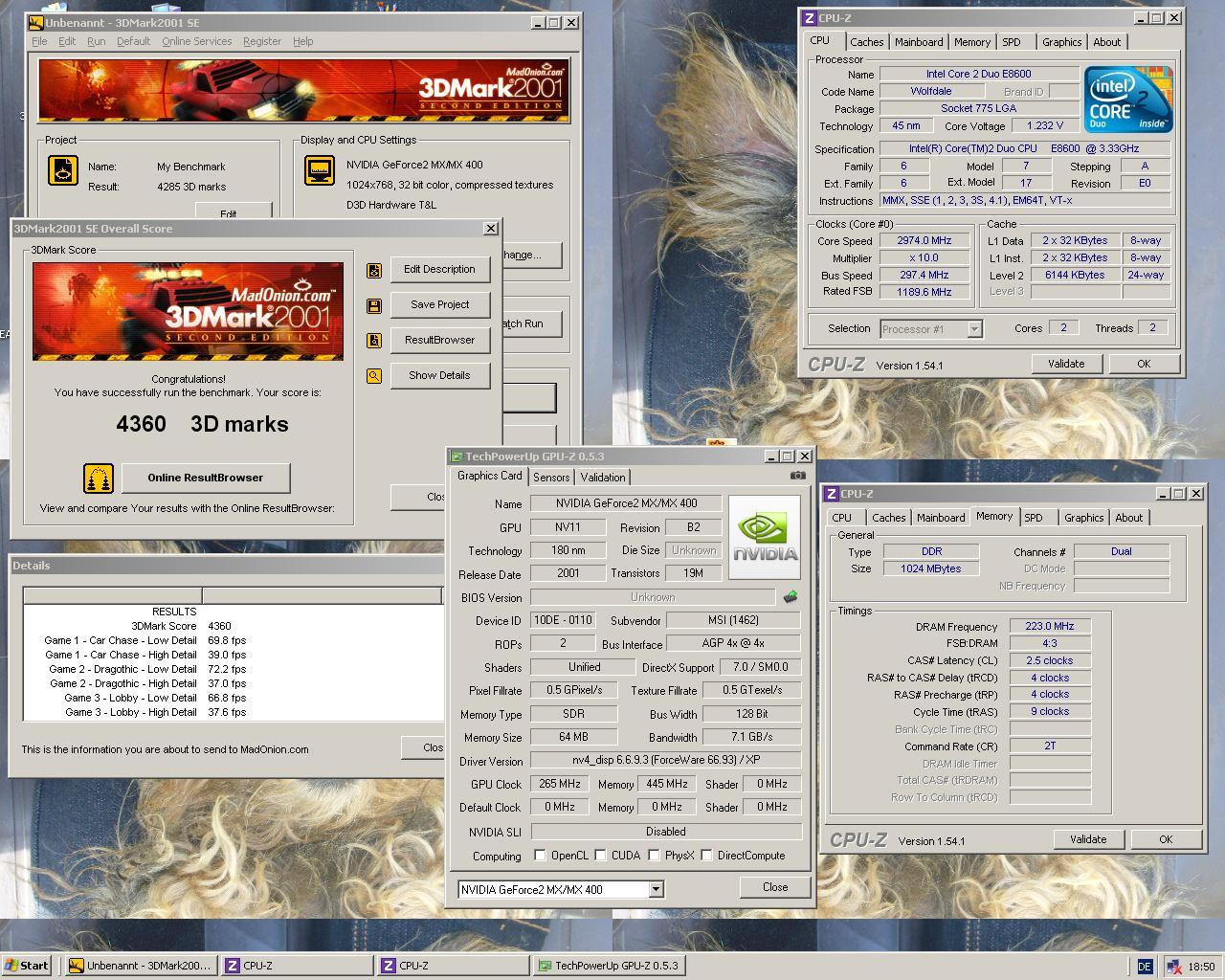The width and height of the screenshot is (1225, 980).
Task: Click the Display and CPU Settings monitor icon
Action: point(320,170)
